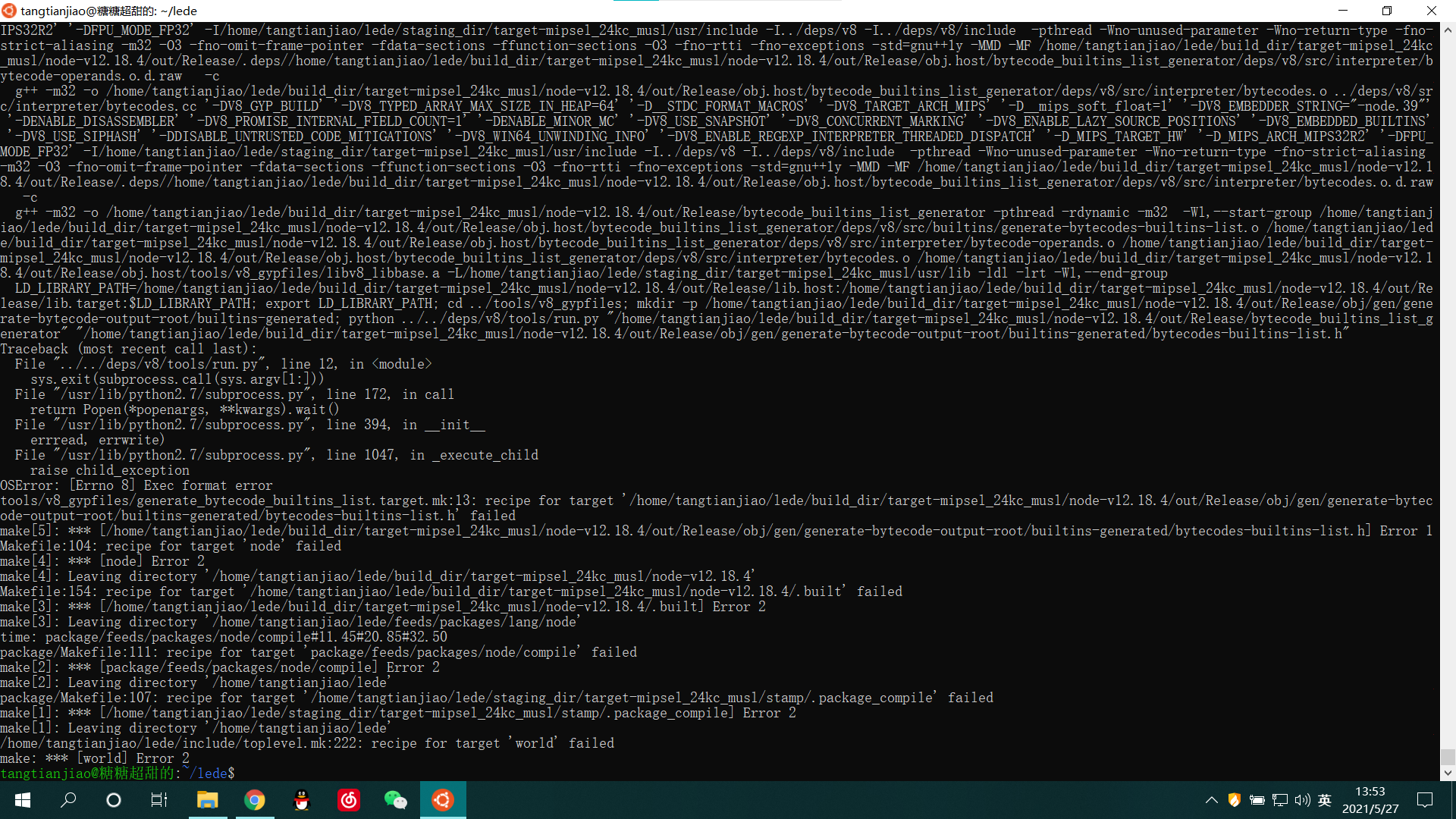Open WeChat from the taskbar
This screenshot has height=819, width=1456.
(x=396, y=800)
